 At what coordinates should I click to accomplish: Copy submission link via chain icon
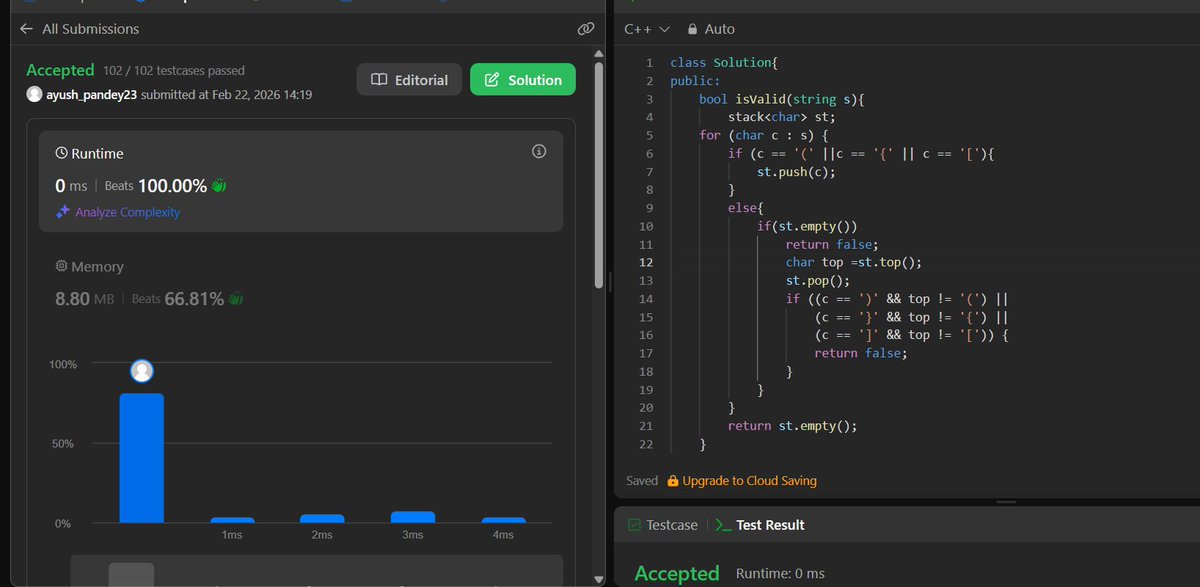point(587,29)
